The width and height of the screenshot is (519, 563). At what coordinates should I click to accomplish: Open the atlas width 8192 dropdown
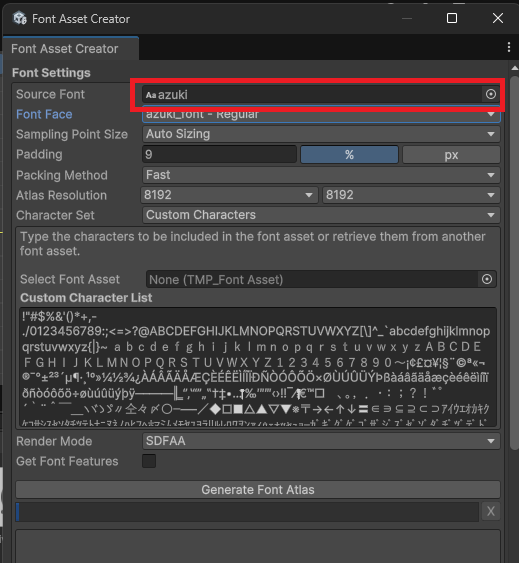(x=229, y=195)
